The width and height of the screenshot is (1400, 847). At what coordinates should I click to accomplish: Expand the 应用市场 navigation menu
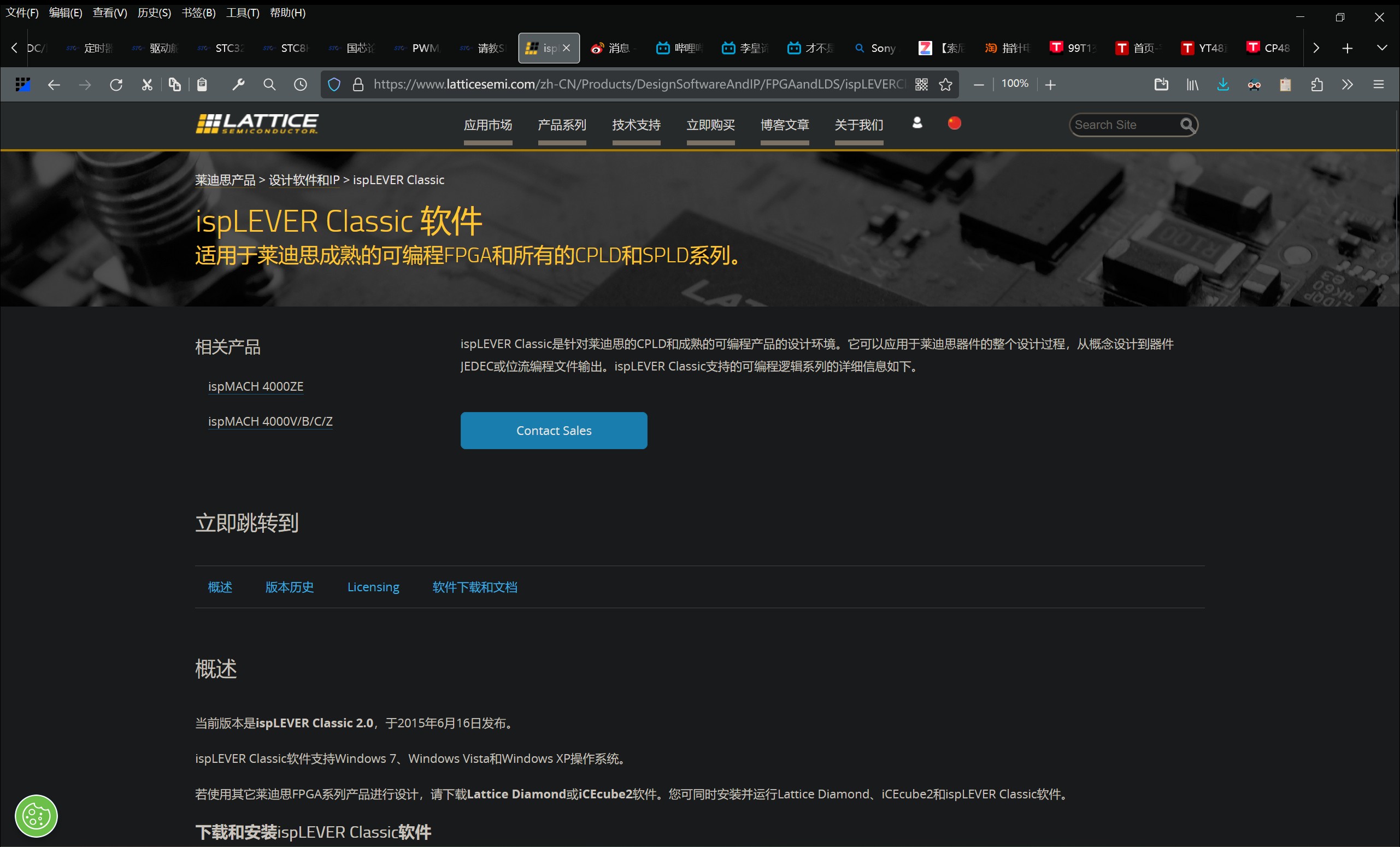click(x=488, y=125)
